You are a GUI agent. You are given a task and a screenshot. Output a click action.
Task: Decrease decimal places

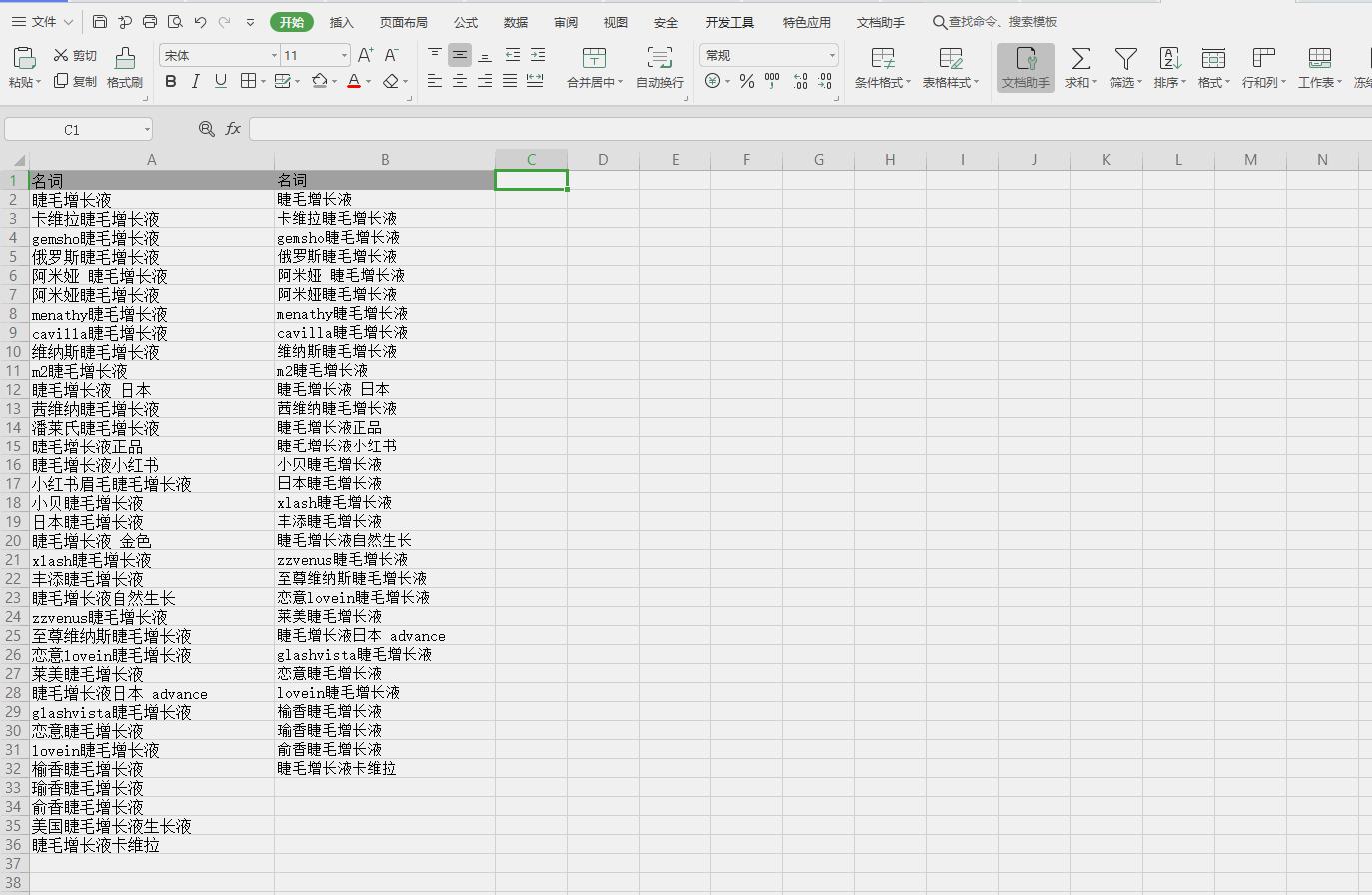pyautogui.click(x=825, y=81)
